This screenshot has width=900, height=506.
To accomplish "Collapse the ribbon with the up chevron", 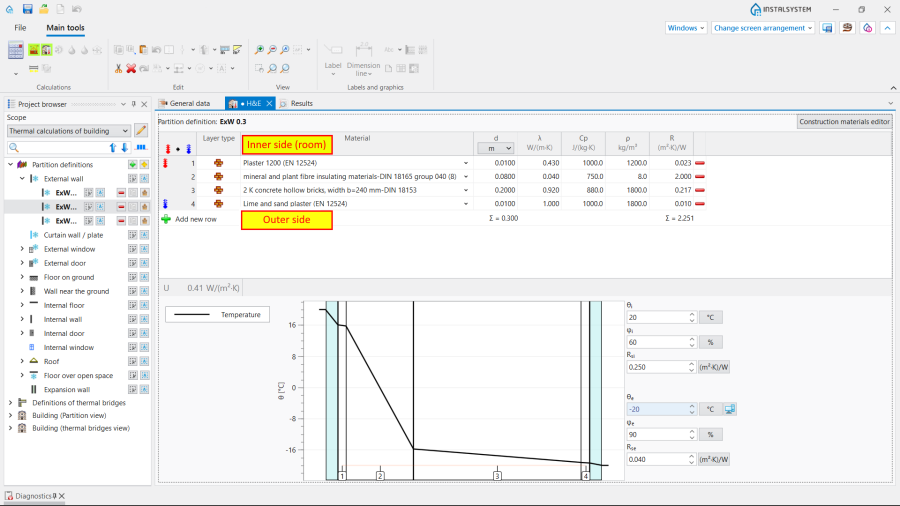I will 887,28.
